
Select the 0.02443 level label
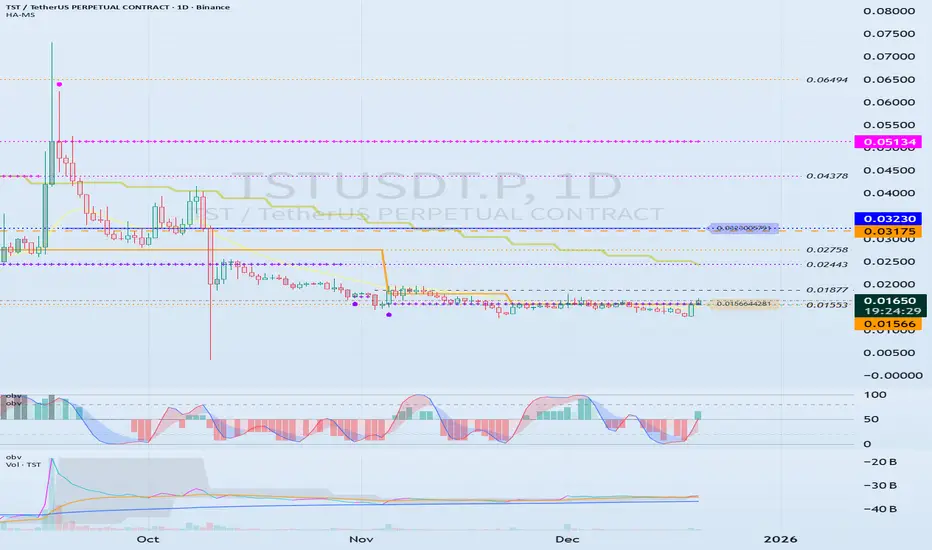827,265
